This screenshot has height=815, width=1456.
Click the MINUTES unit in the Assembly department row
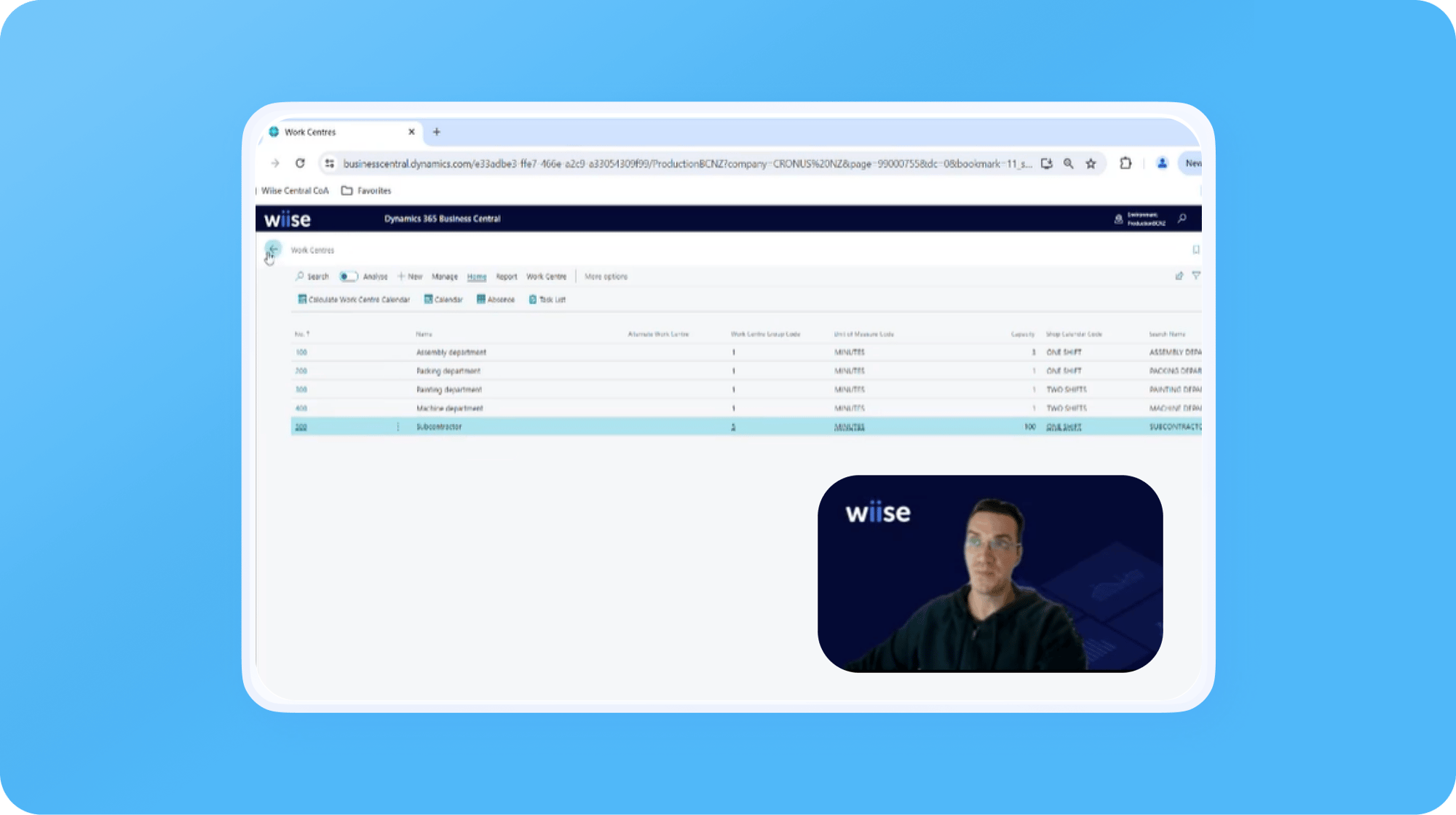point(850,353)
